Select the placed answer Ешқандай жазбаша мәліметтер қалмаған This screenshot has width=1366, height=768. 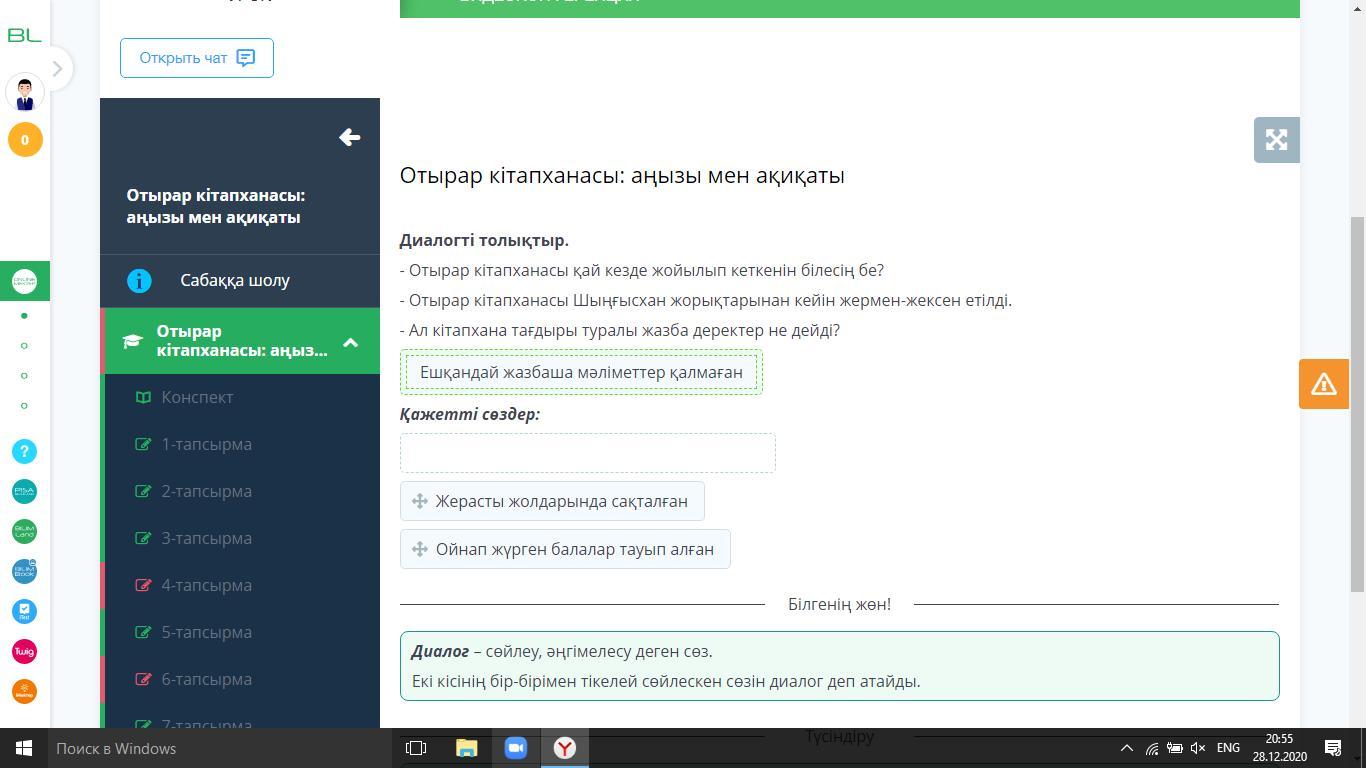[581, 372]
